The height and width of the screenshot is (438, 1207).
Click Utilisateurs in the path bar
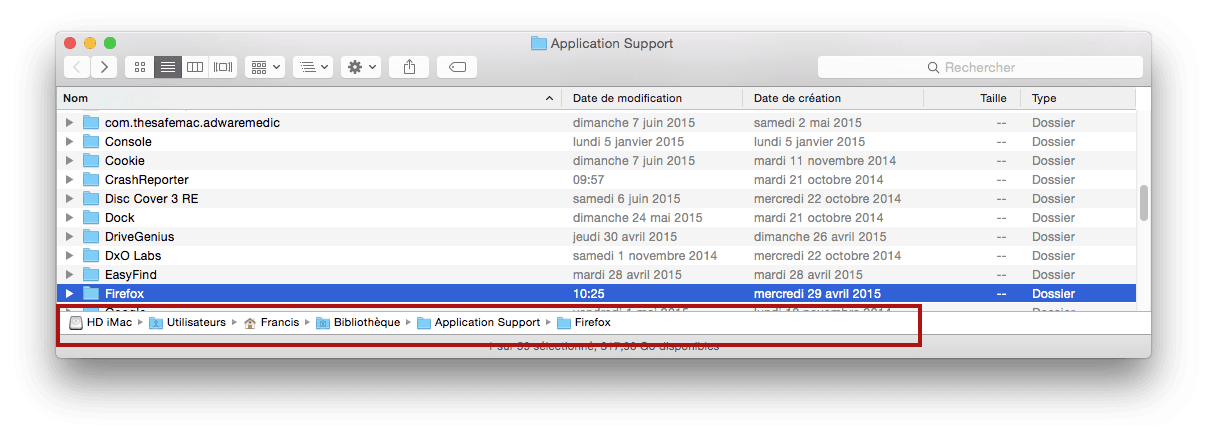pos(187,323)
